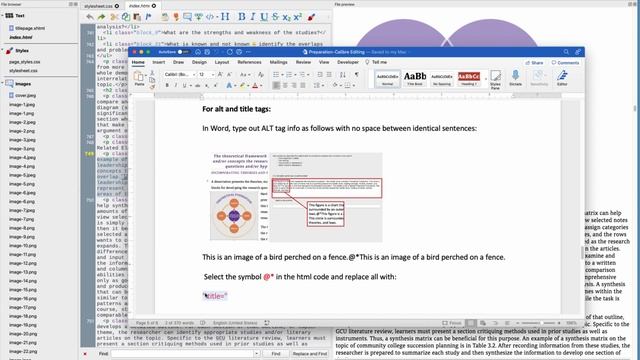Viewport: 640px width, 360px height.
Task: Click Heading H icon in Calibre toolbar
Action: point(225,17)
